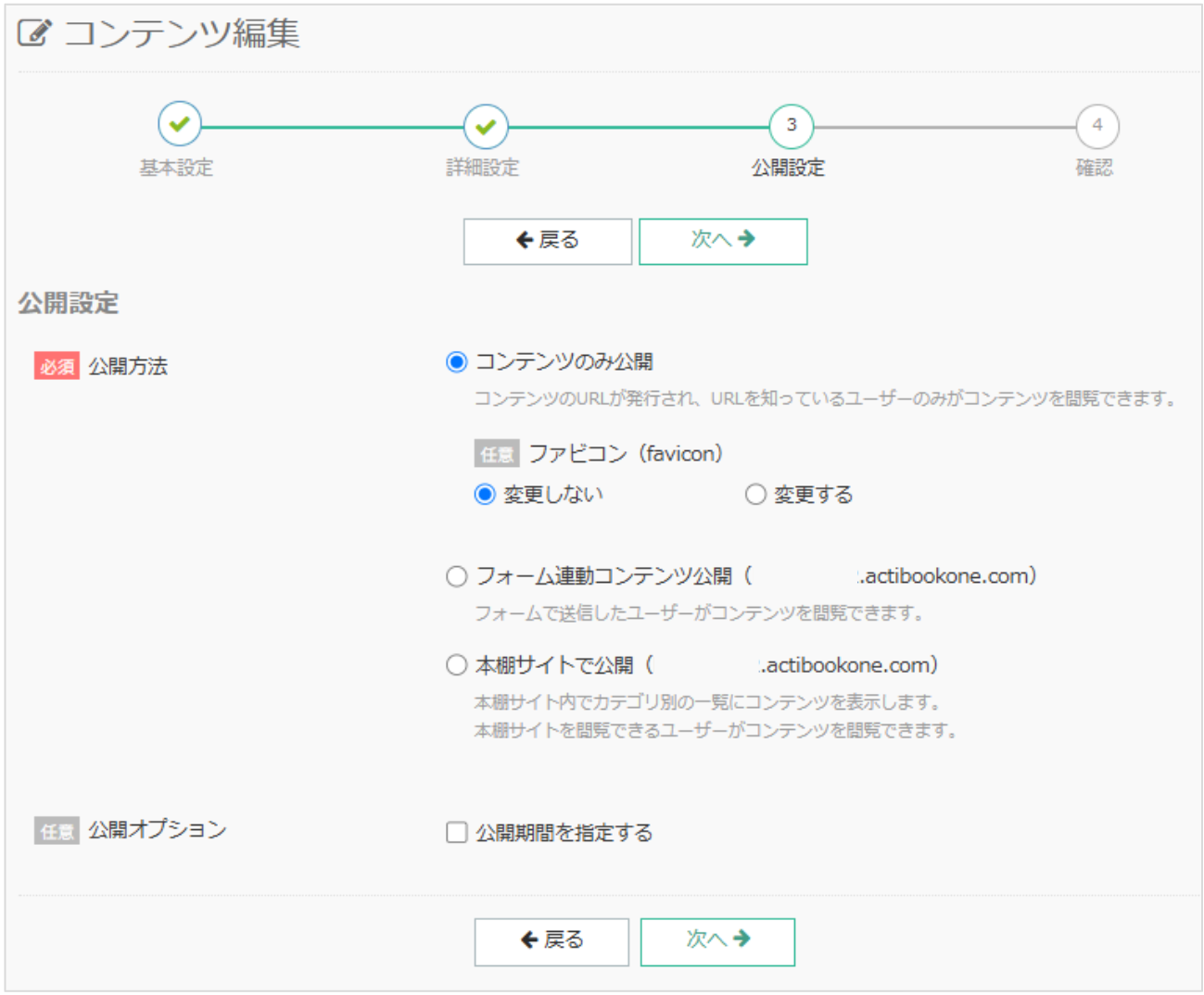
Task: Jump to step 4 確認 circle
Action: [1096, 125]
